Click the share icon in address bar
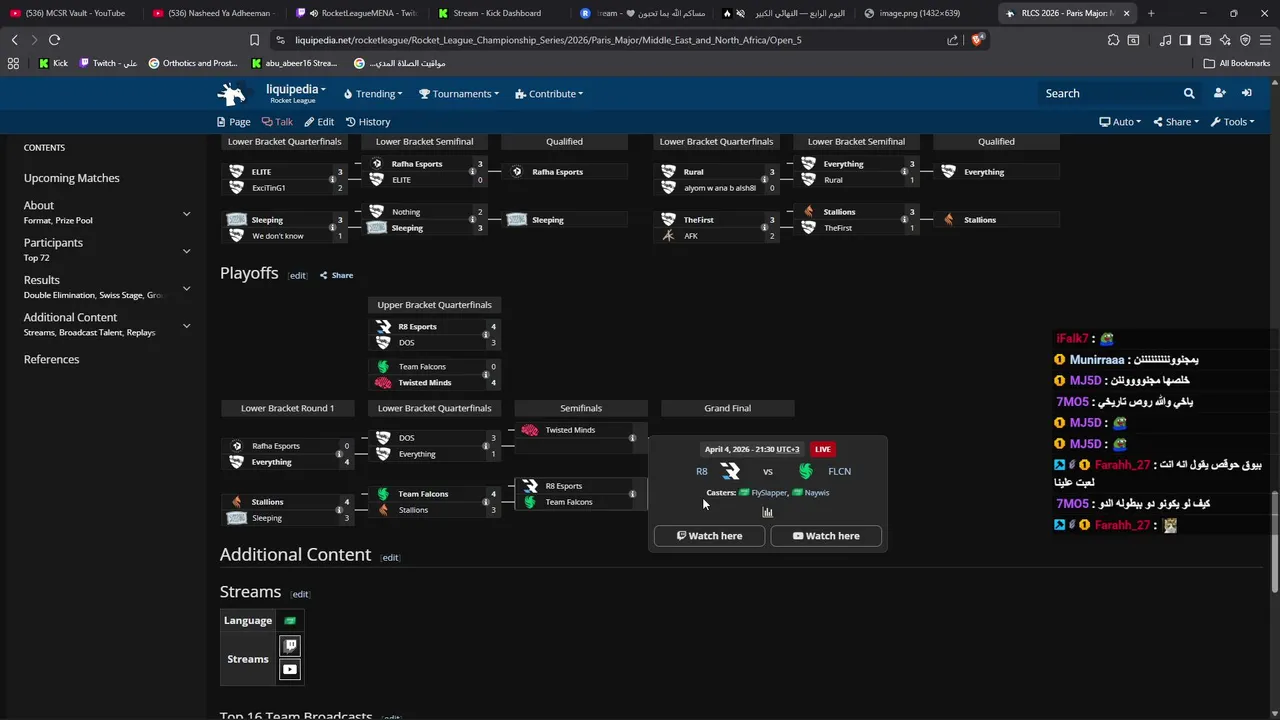1280x720 pixels. pyautogui.click(x=952, y=40)
